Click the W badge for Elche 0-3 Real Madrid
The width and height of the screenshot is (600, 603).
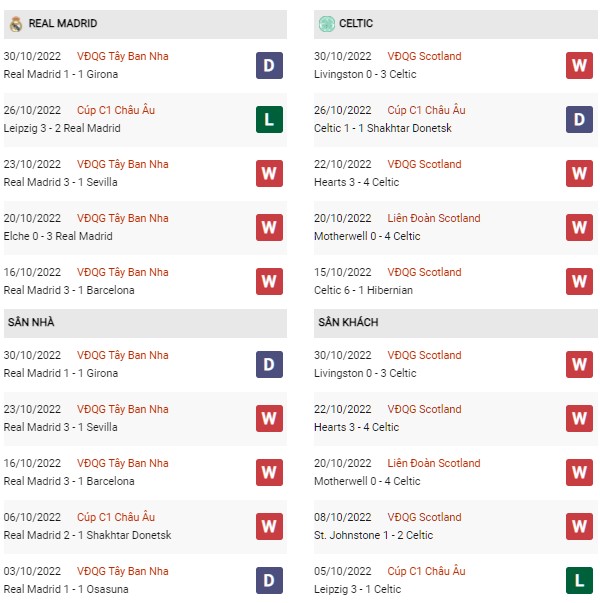click(x=269, y=228)
